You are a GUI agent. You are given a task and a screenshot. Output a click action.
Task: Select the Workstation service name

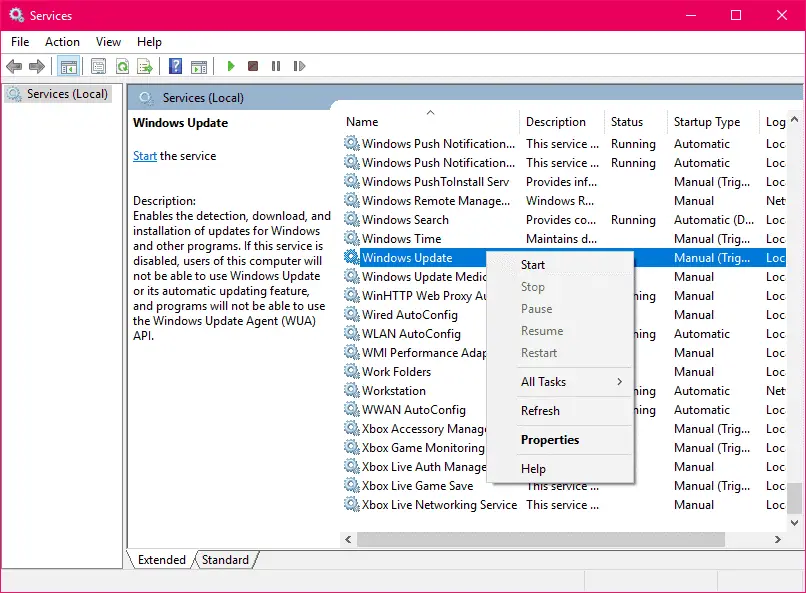click(394, 391)
